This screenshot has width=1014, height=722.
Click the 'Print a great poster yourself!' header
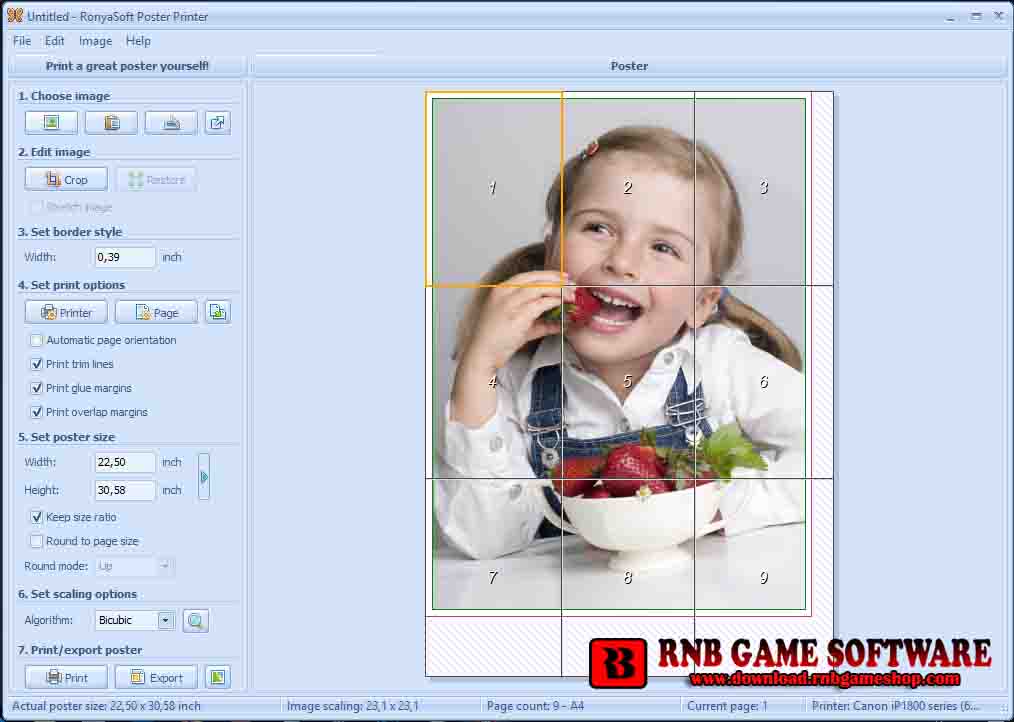(x=127, y=65)
